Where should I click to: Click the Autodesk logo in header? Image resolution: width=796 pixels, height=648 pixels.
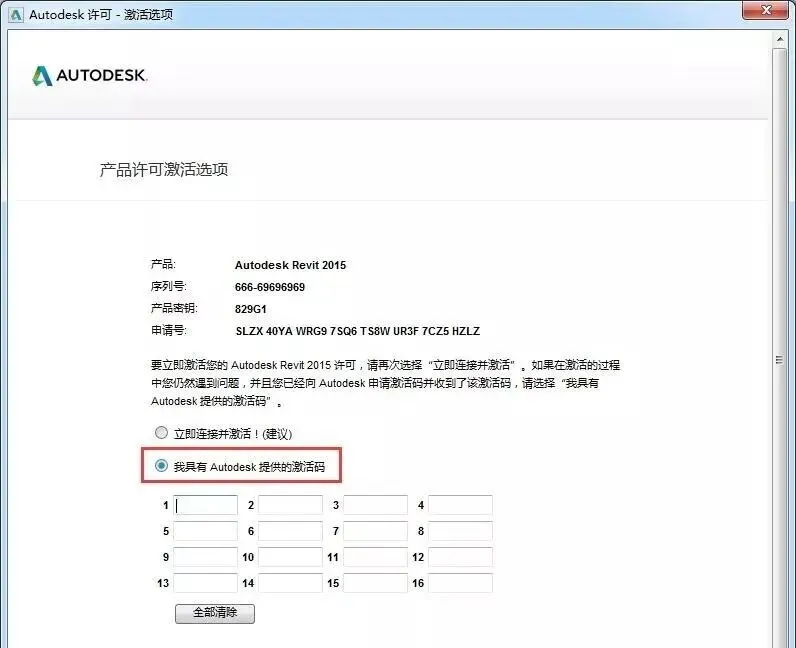[89, 76]
